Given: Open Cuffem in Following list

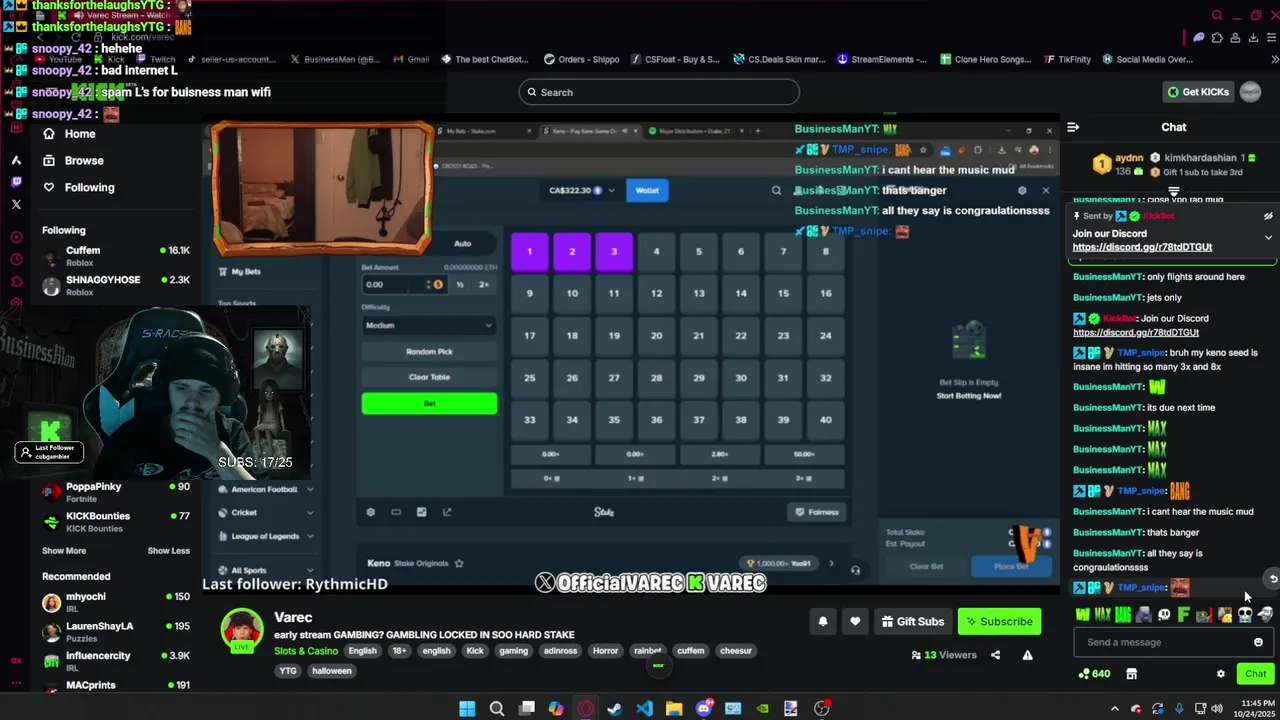Looking at the screenshot, I should coord(115,256).
